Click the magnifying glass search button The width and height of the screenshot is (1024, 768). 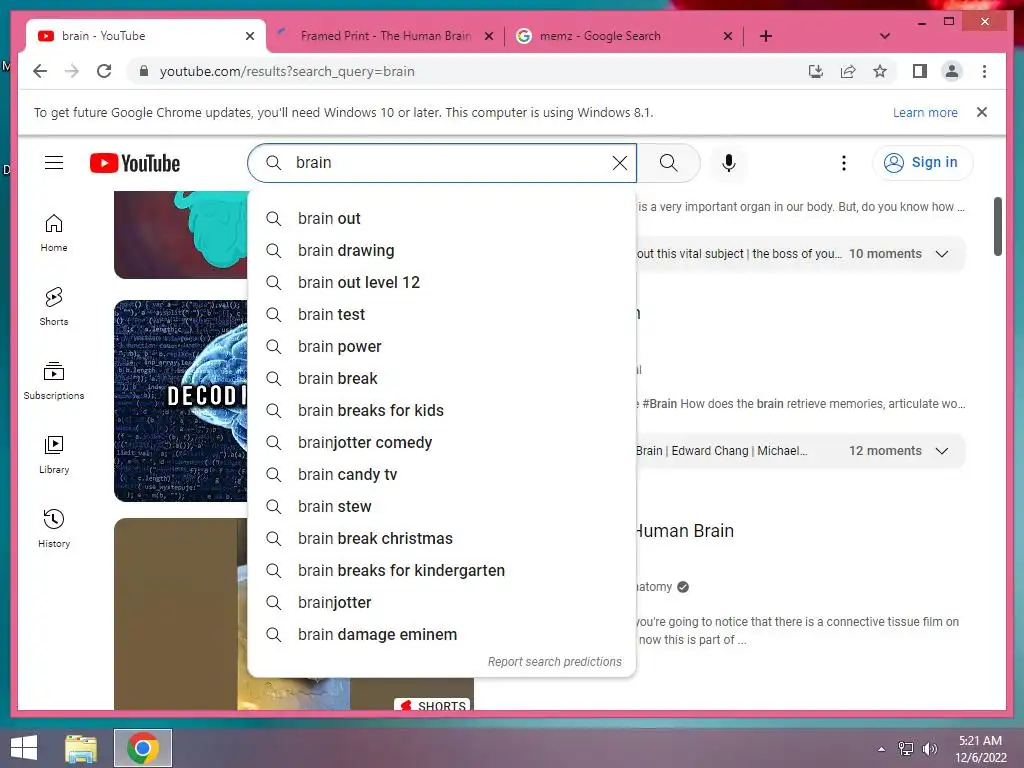669,163
